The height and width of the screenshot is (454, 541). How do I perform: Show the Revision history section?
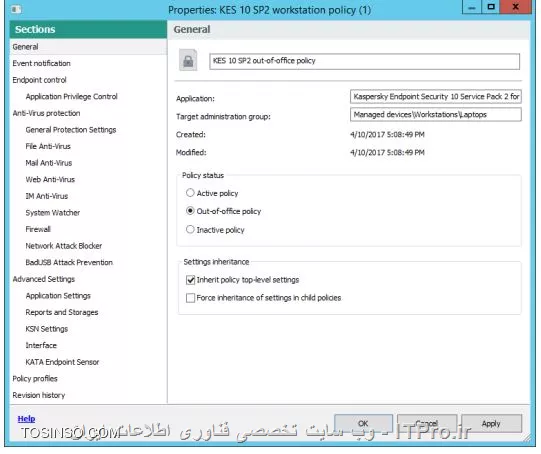(39, 395)
